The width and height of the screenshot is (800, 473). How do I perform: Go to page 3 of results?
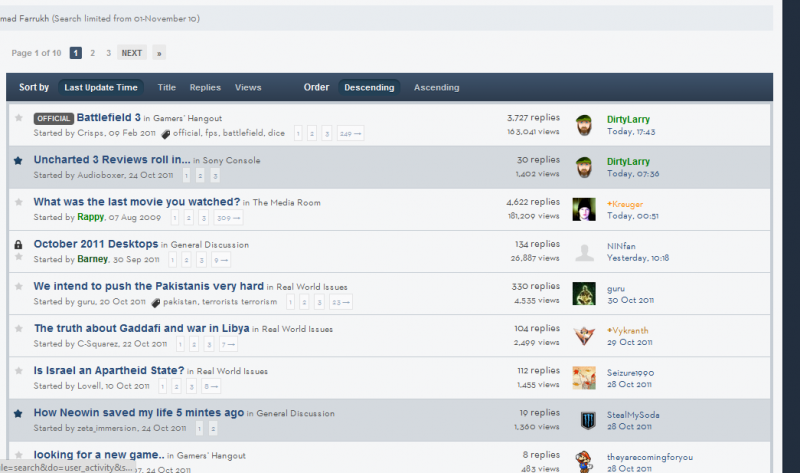click(108, 53)
